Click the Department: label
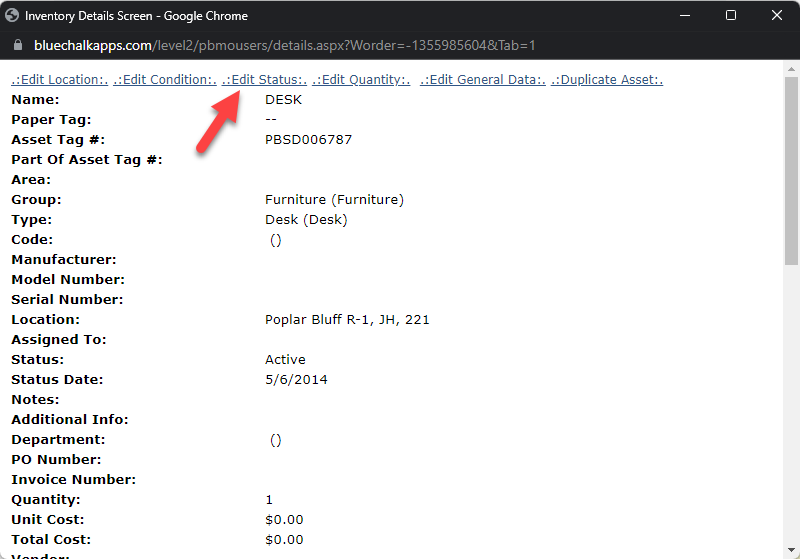 (x=58, y=440)
